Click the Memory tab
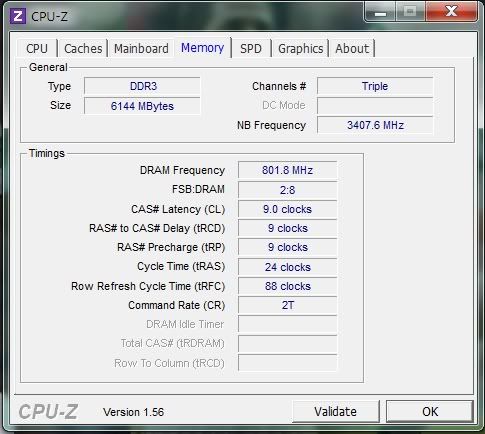The image size is (485, 434). 202,48
